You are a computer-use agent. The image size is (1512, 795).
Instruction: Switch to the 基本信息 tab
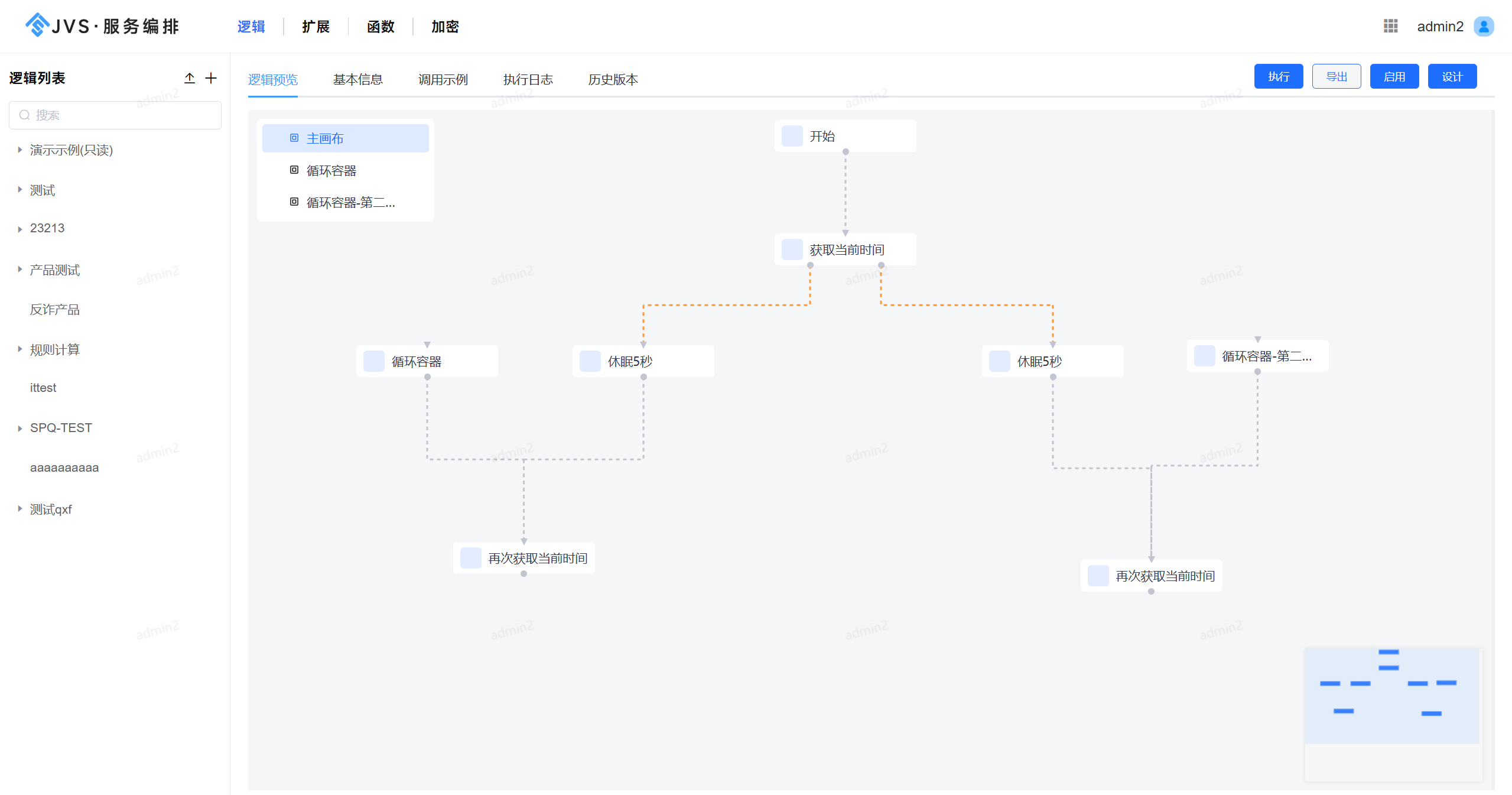click(x=357, y=79)
